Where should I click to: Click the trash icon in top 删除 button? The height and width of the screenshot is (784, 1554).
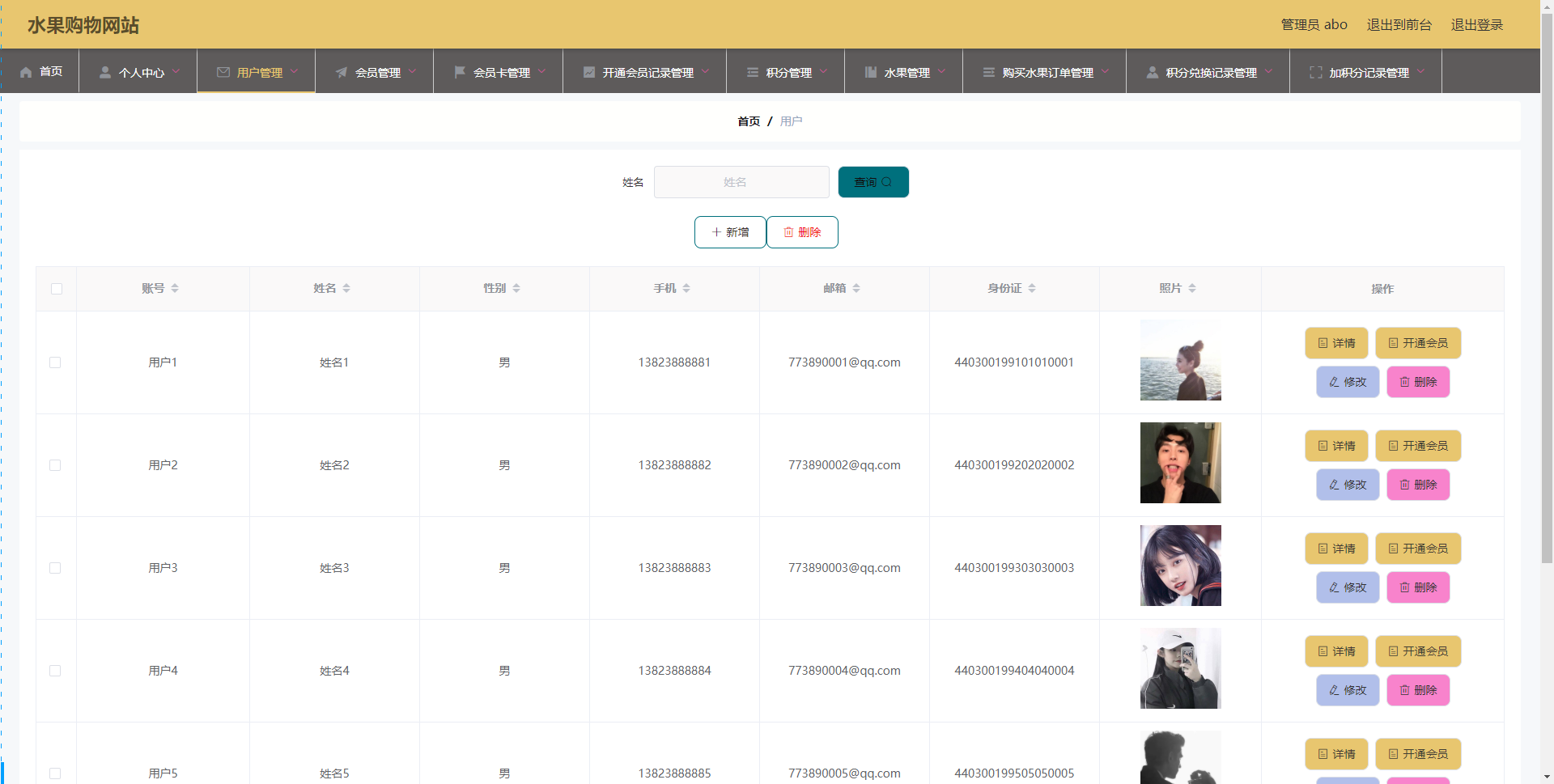coord(788,232)
